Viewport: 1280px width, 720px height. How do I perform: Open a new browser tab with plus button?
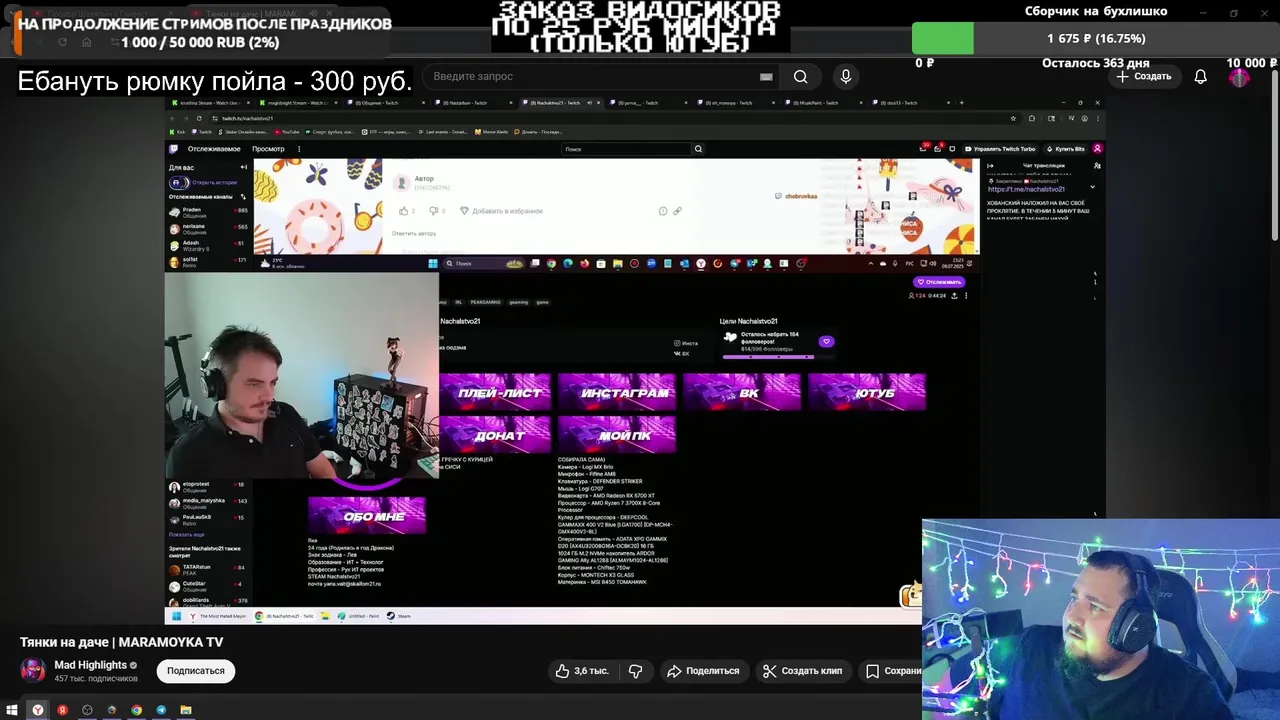962,102
